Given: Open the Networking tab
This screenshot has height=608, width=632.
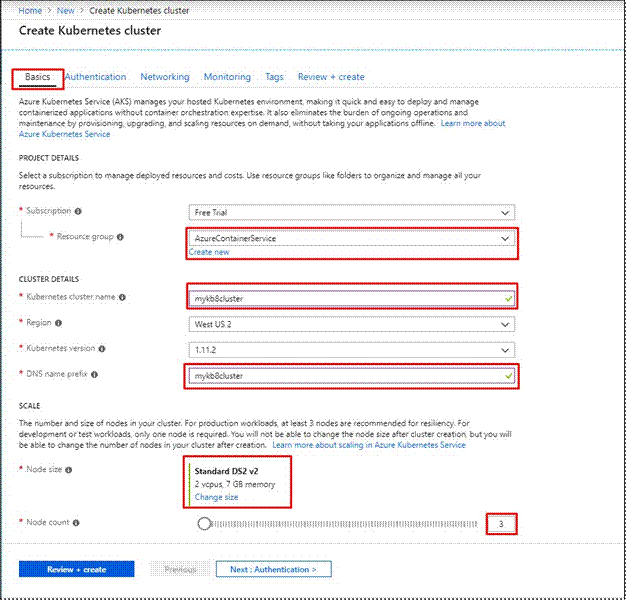Looking at the screenshot, I should [165, 77].
